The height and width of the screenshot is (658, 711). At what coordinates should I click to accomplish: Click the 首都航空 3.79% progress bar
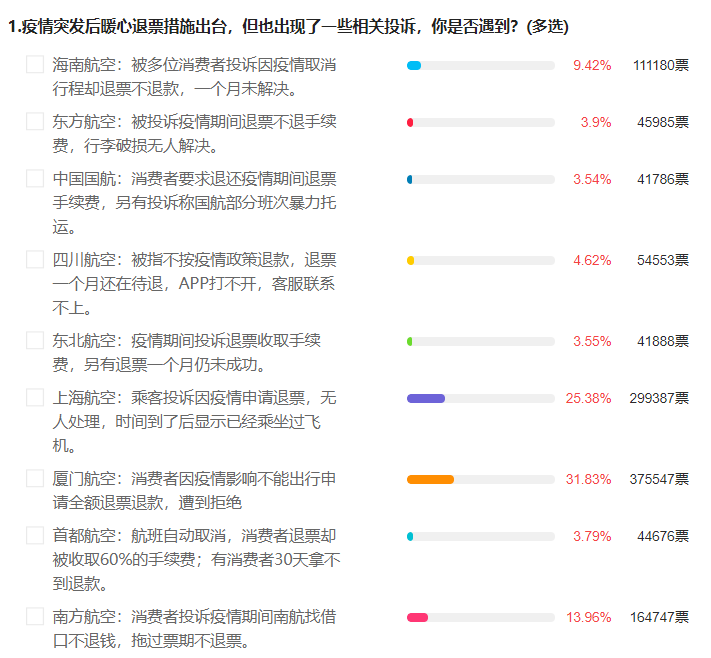(x=481, y=537)
